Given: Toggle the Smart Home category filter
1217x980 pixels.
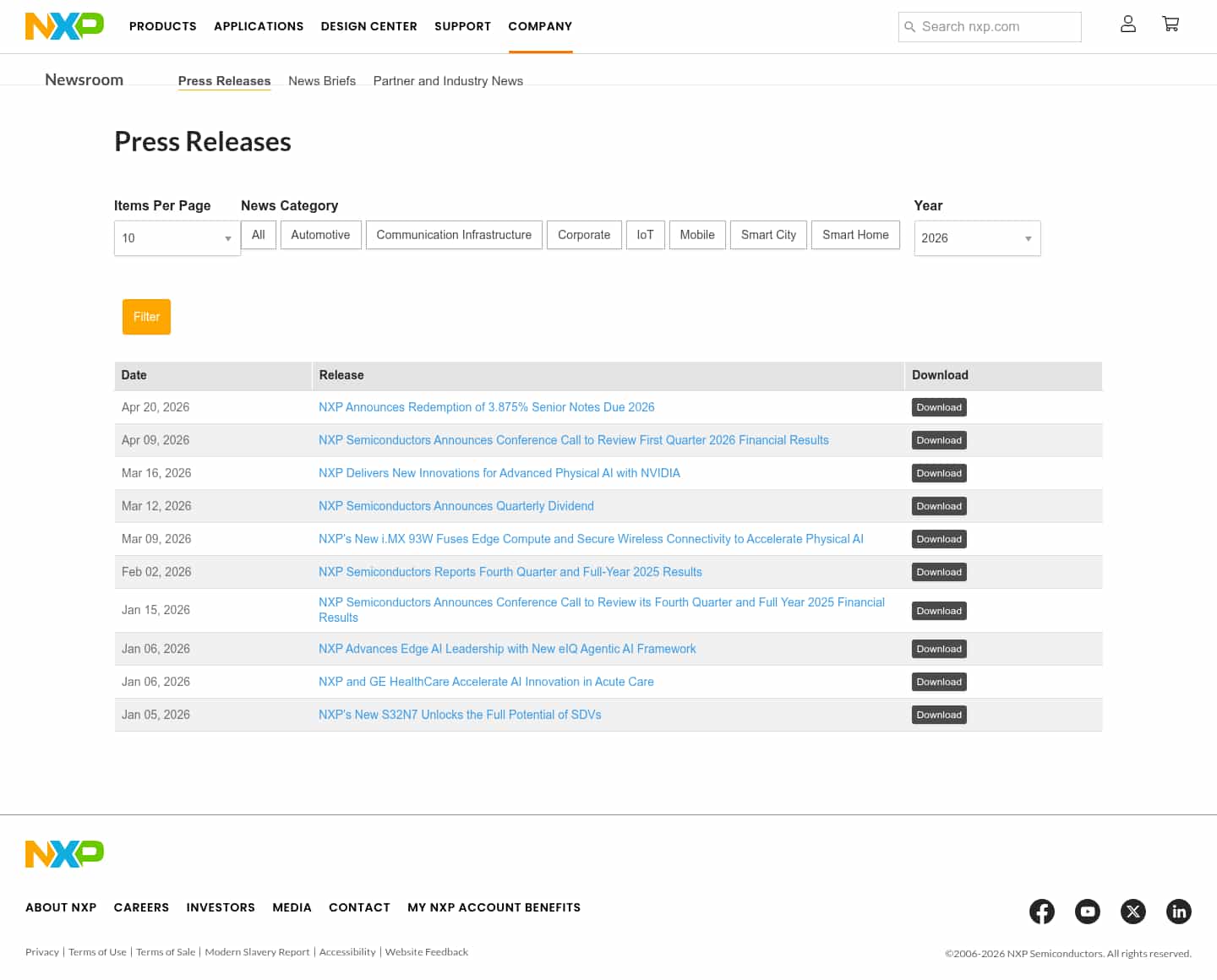Looking at the screenshot, I should (x=855, y=235).
